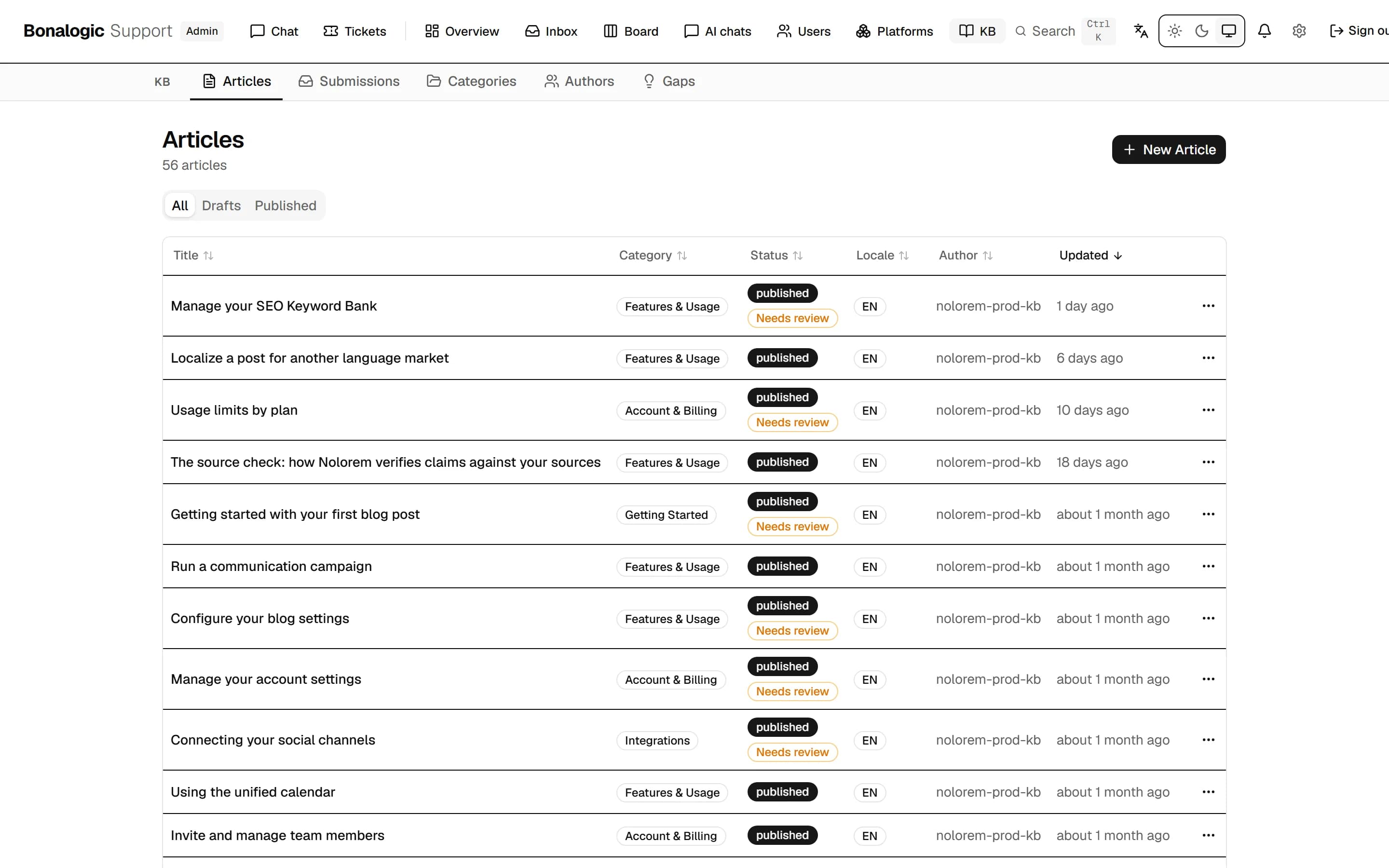Open article Configure your blog settings
Viewport: 1389px width, 868px height.
[259, 619]
